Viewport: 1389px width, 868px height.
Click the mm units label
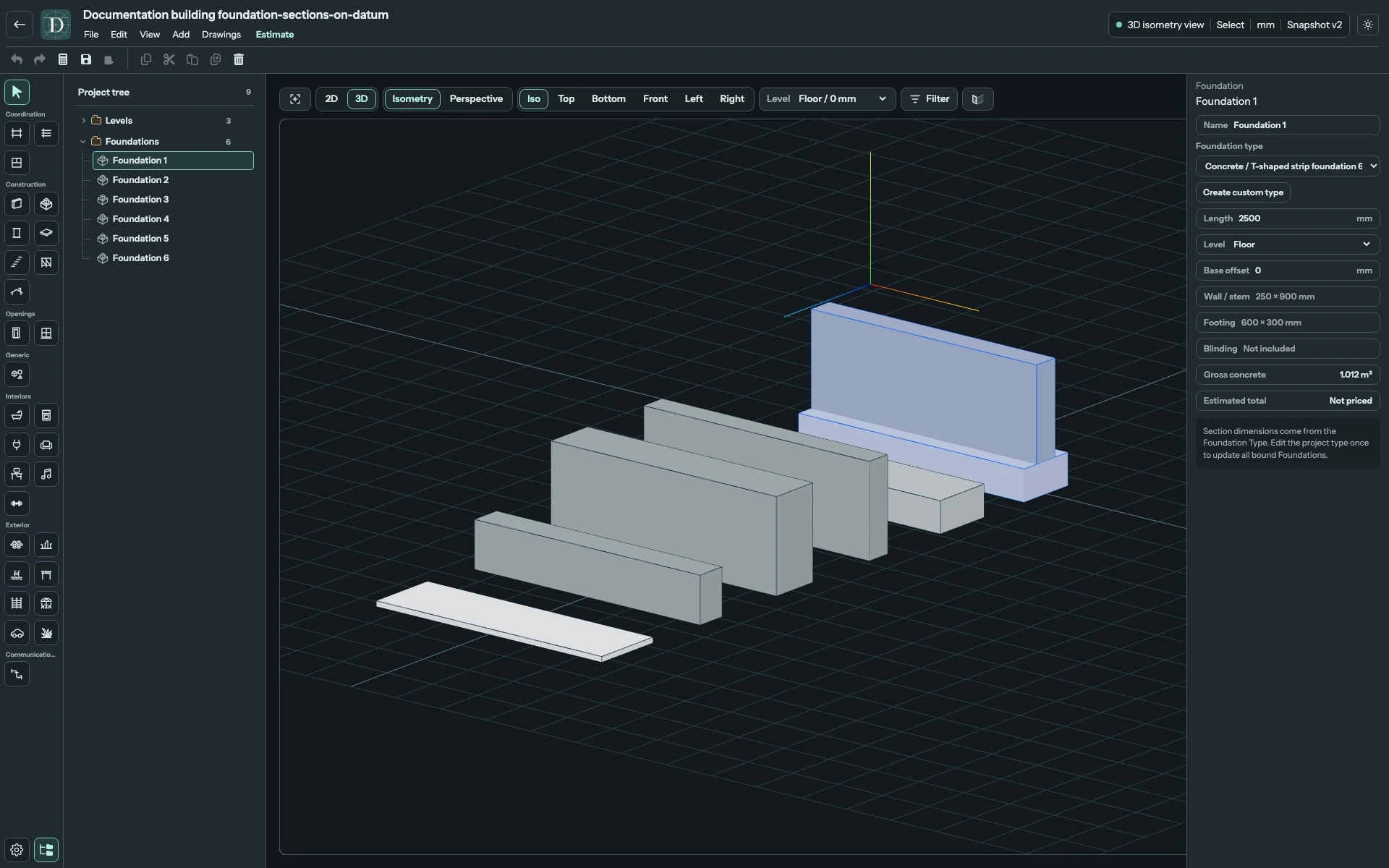[1265, 25]
